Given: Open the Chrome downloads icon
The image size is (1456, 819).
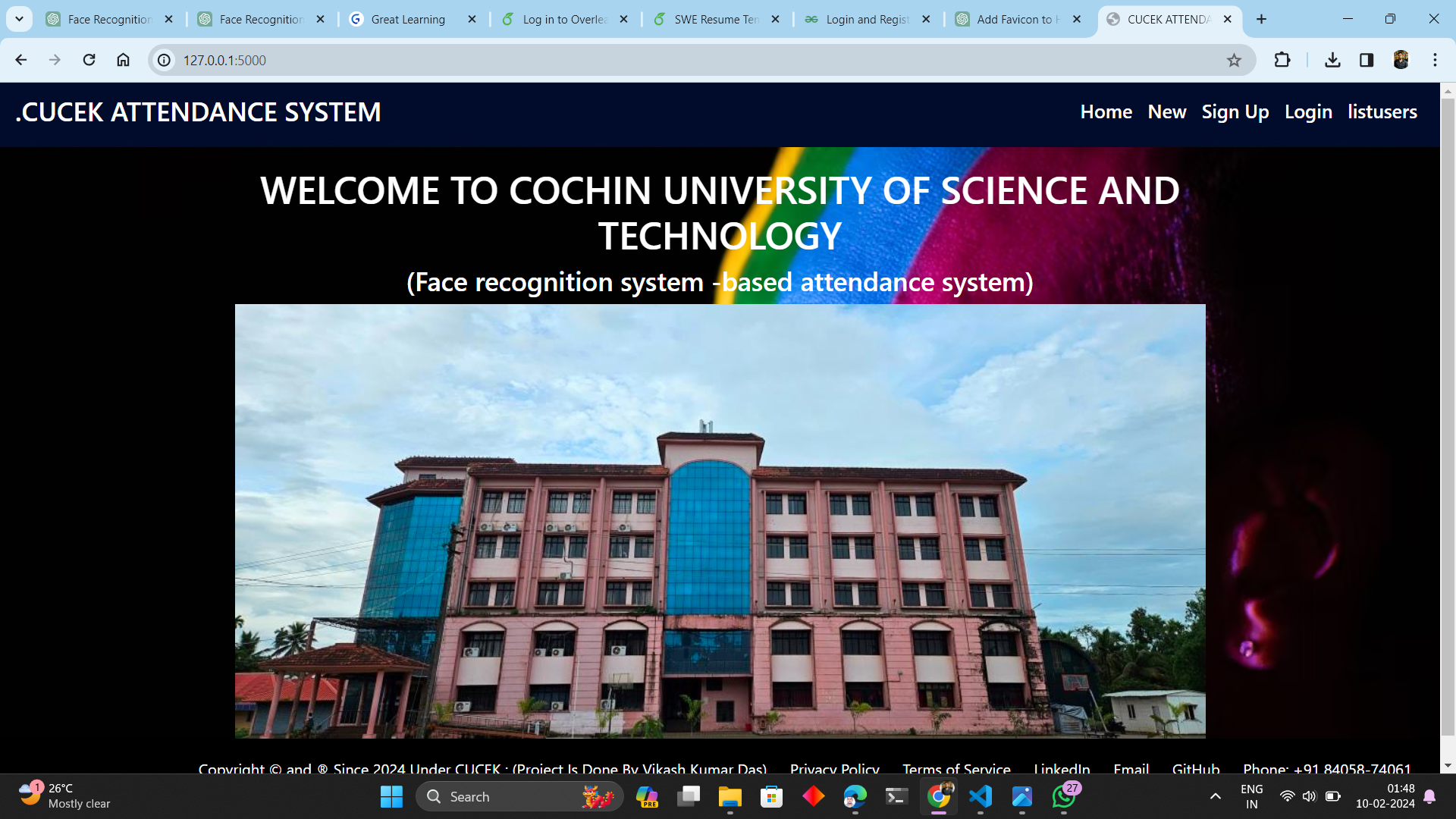Looking at the screenshot, I should 1332,60.
